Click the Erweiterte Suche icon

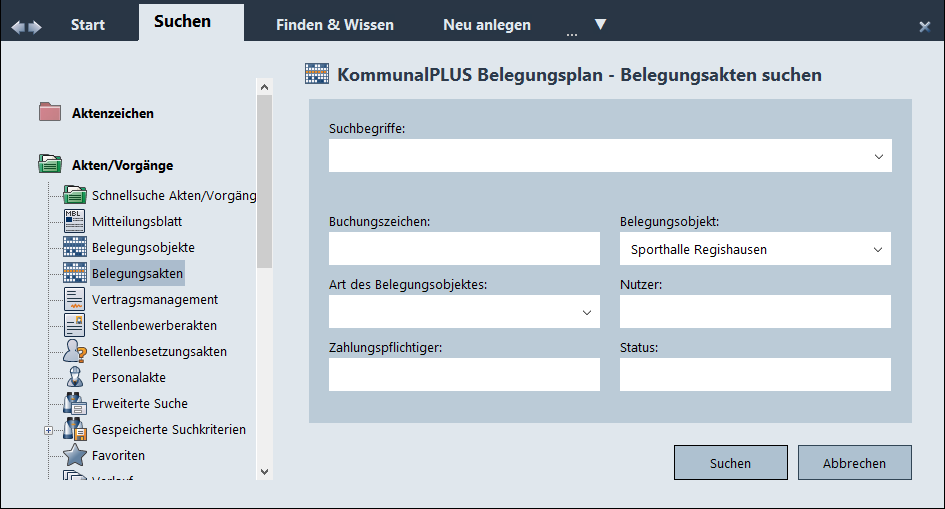pyautogui.click(x=75, y=403)
